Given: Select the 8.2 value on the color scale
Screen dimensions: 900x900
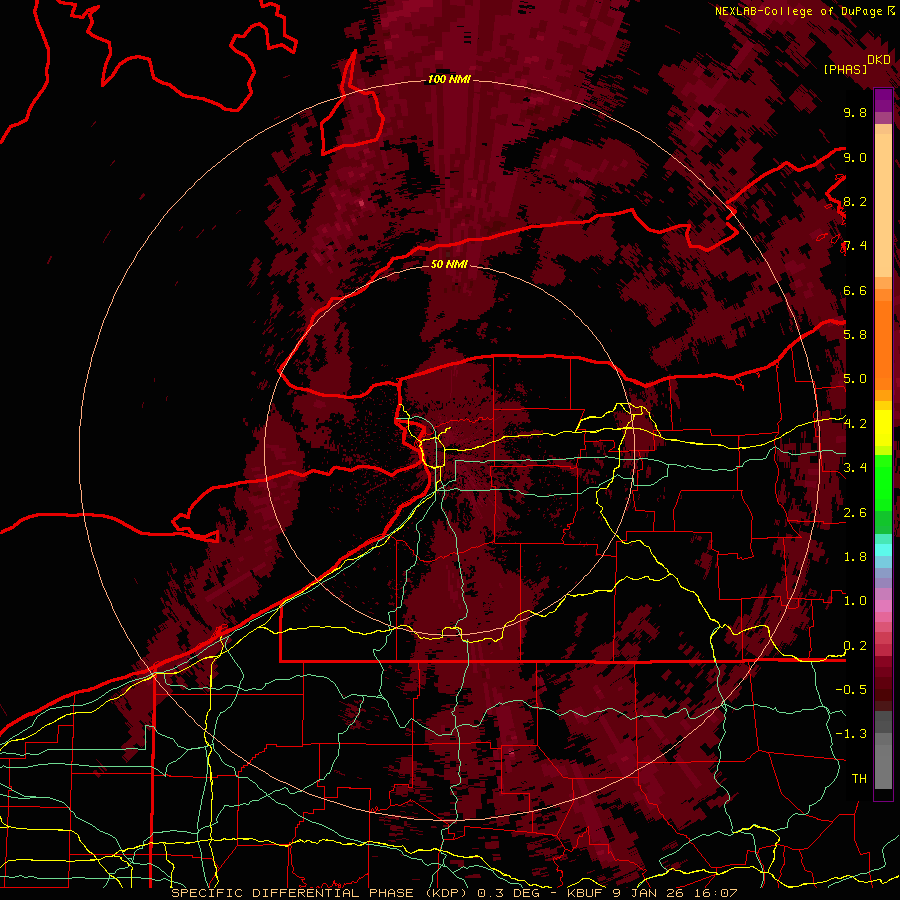Looking at the screenshot, I should pyautogui.click(x=855, y=201).
